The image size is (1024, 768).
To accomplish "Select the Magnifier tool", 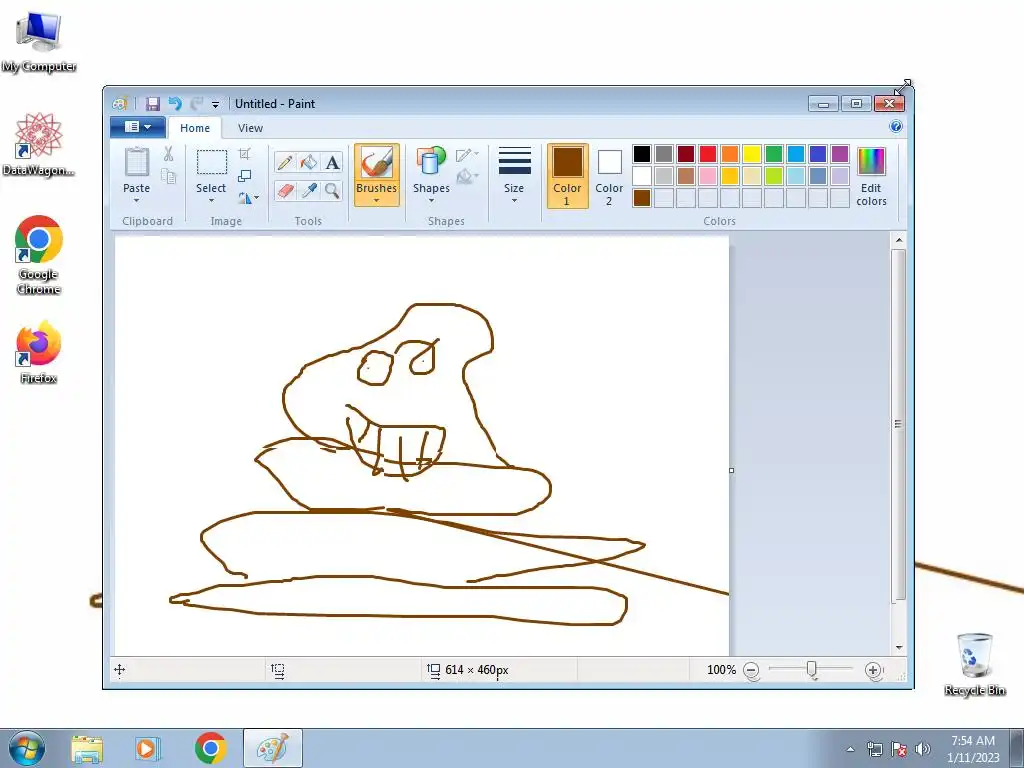I will [332, 190].
